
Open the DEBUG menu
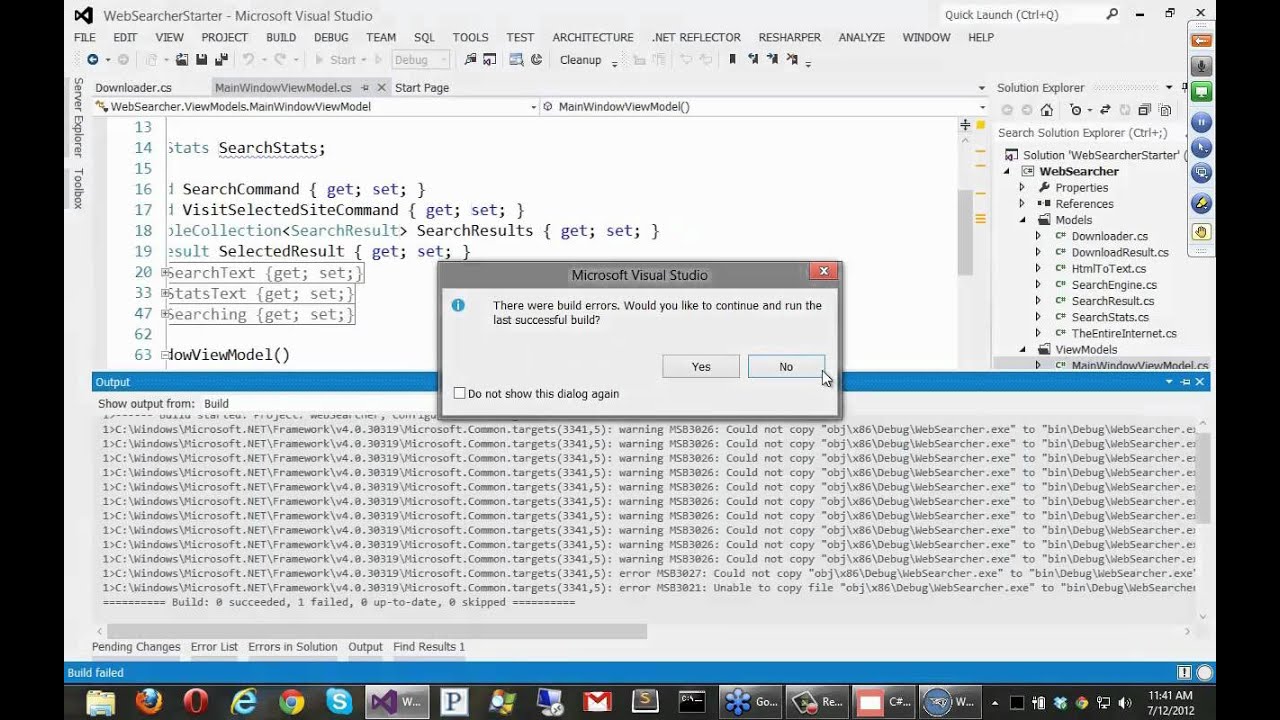coord(331,37)
